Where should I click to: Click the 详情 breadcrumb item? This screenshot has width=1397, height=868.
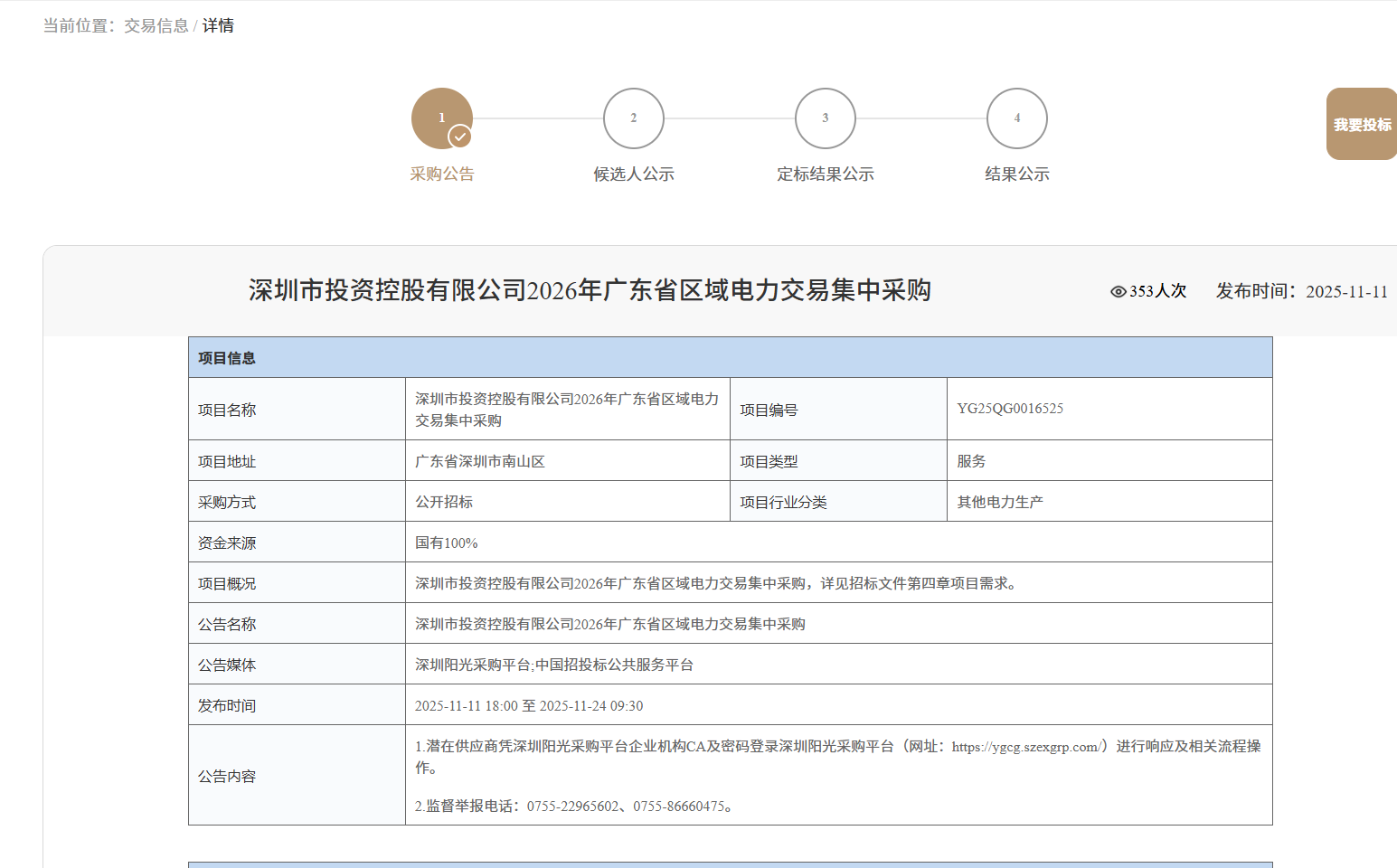tap(218, 26)
